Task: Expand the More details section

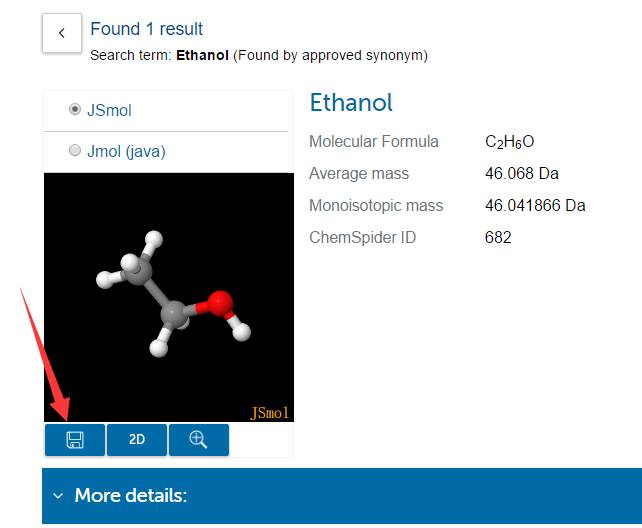Action: (130, 496)
